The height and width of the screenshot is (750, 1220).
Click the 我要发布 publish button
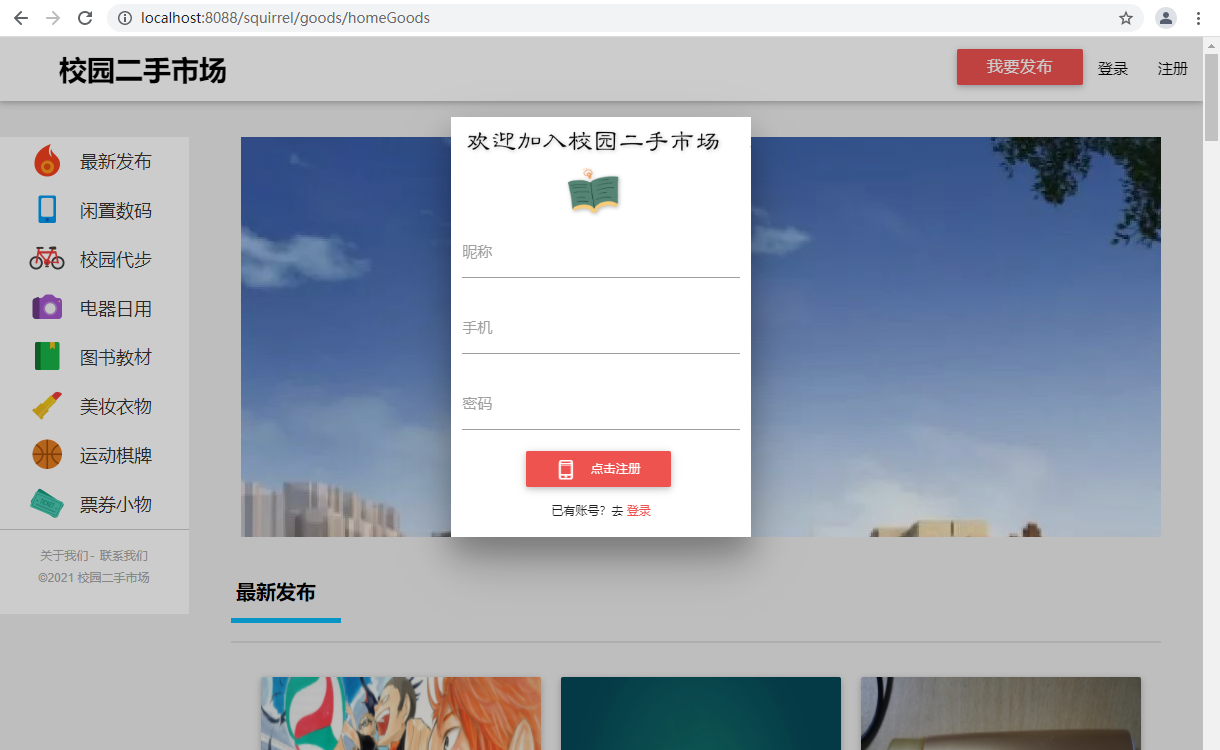tap(1020, 67)
